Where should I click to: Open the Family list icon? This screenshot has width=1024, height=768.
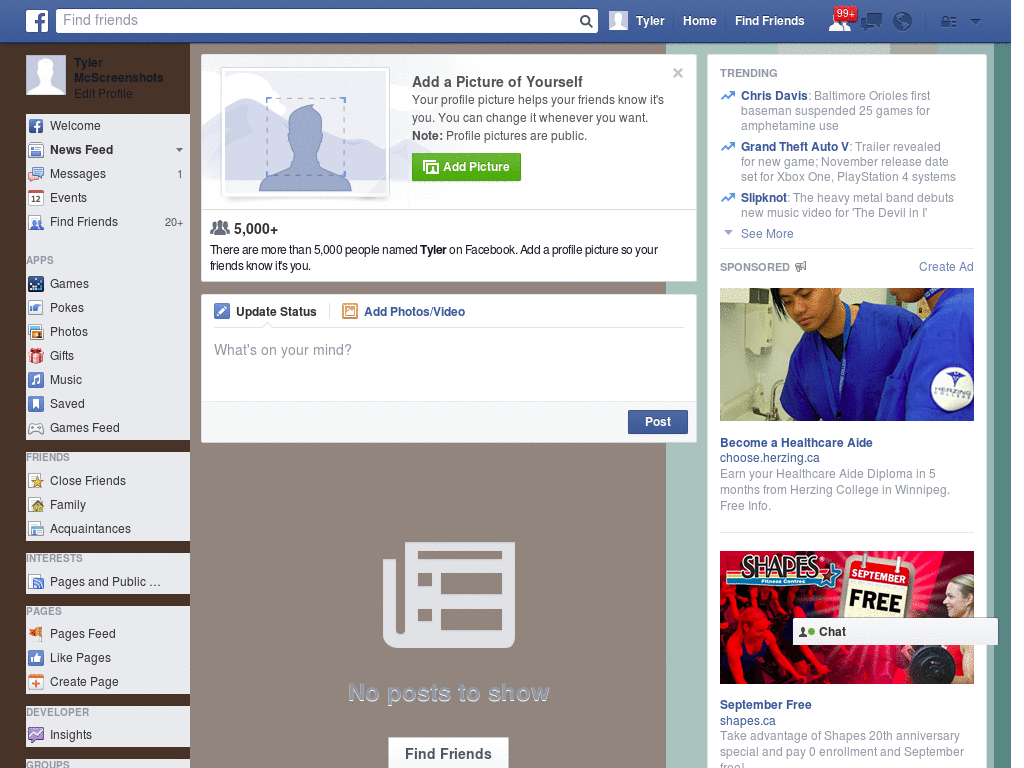pyautogui.click(x=36, y=505)
